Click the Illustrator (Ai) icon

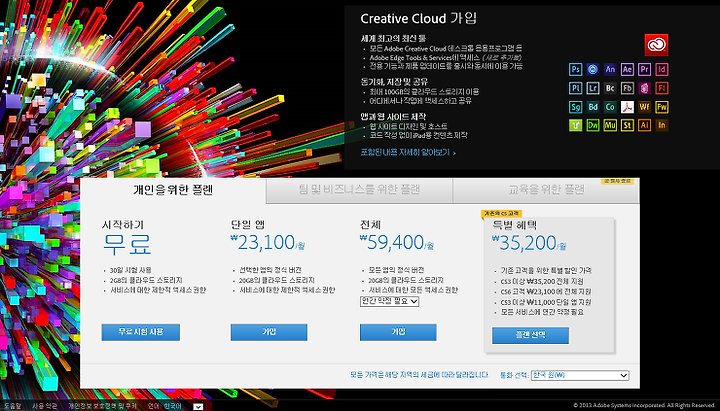[644, 125]
